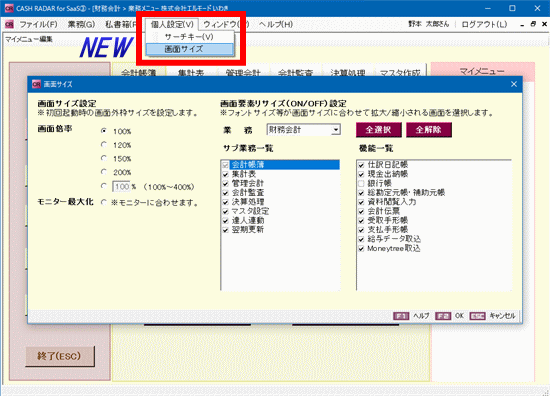Toggle the 達人連動 checkbox
The width and height of the screenshot is (550, 396).
(x=225, y=220)
